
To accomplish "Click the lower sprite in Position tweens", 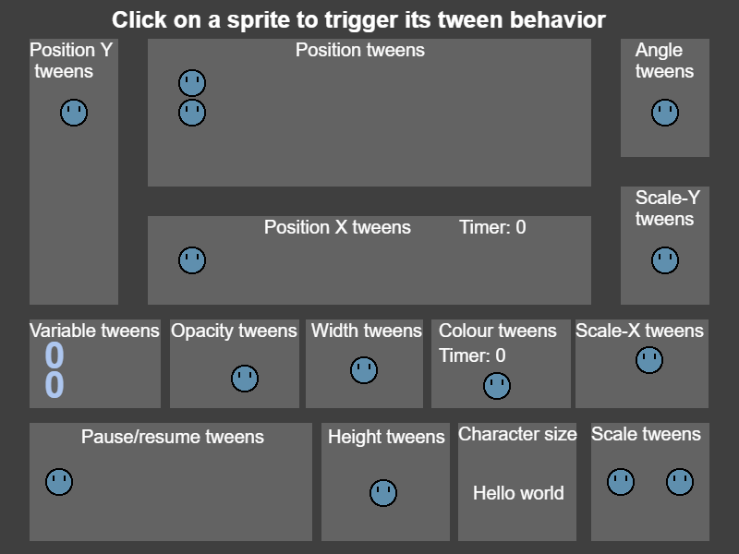I will (x=192, y=113).
